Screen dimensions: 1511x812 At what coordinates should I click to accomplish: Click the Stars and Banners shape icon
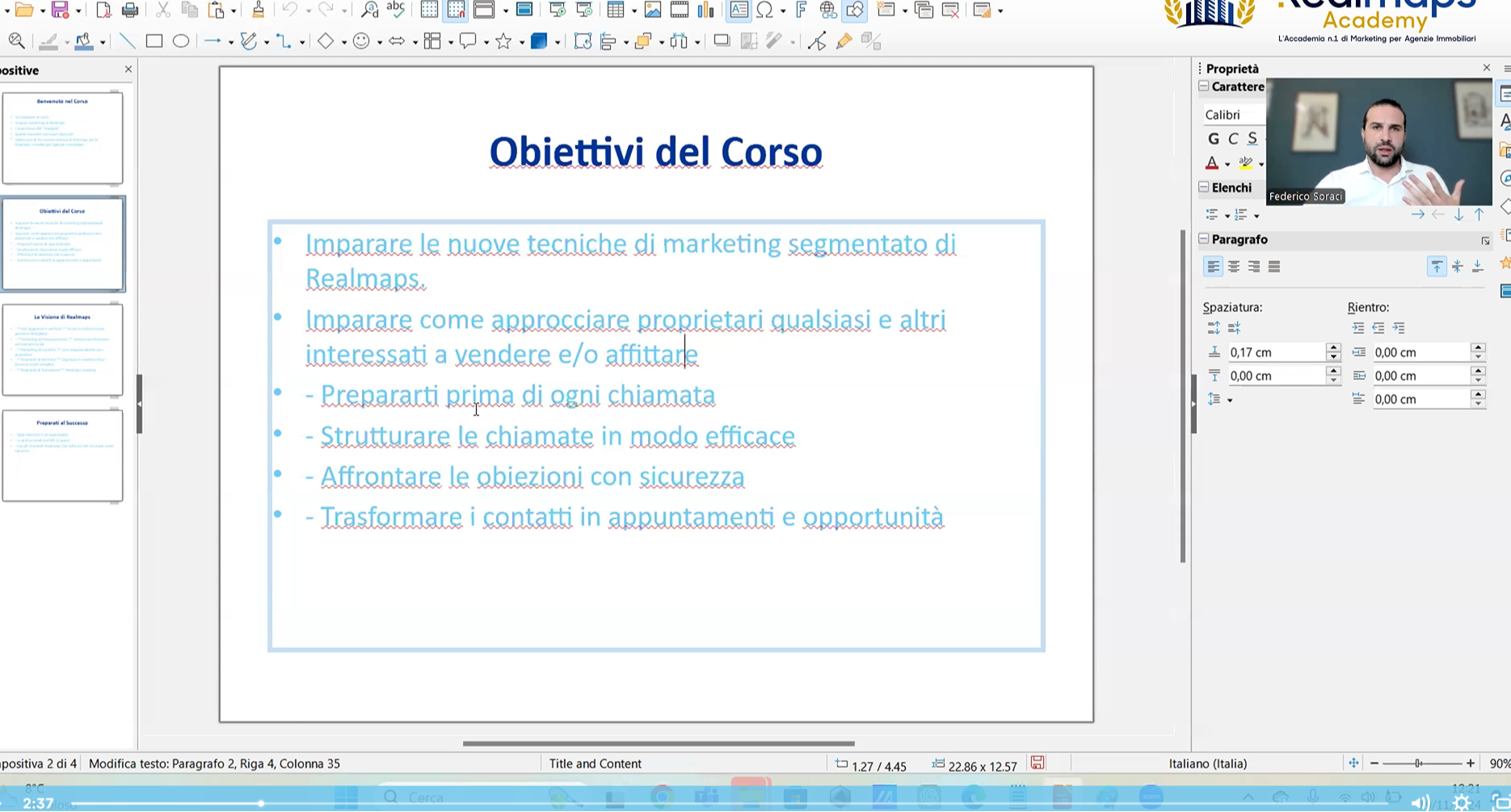pos(503,41)
